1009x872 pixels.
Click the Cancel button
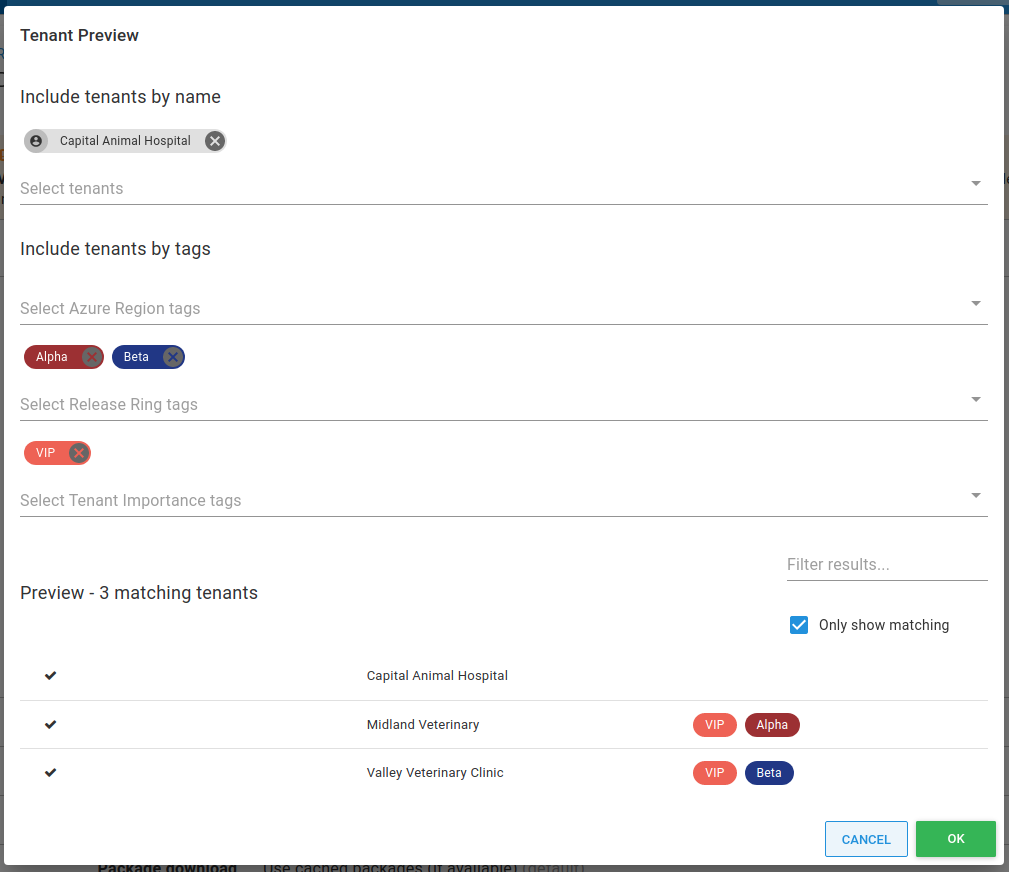pyautogui.click(x=866, y=839)
